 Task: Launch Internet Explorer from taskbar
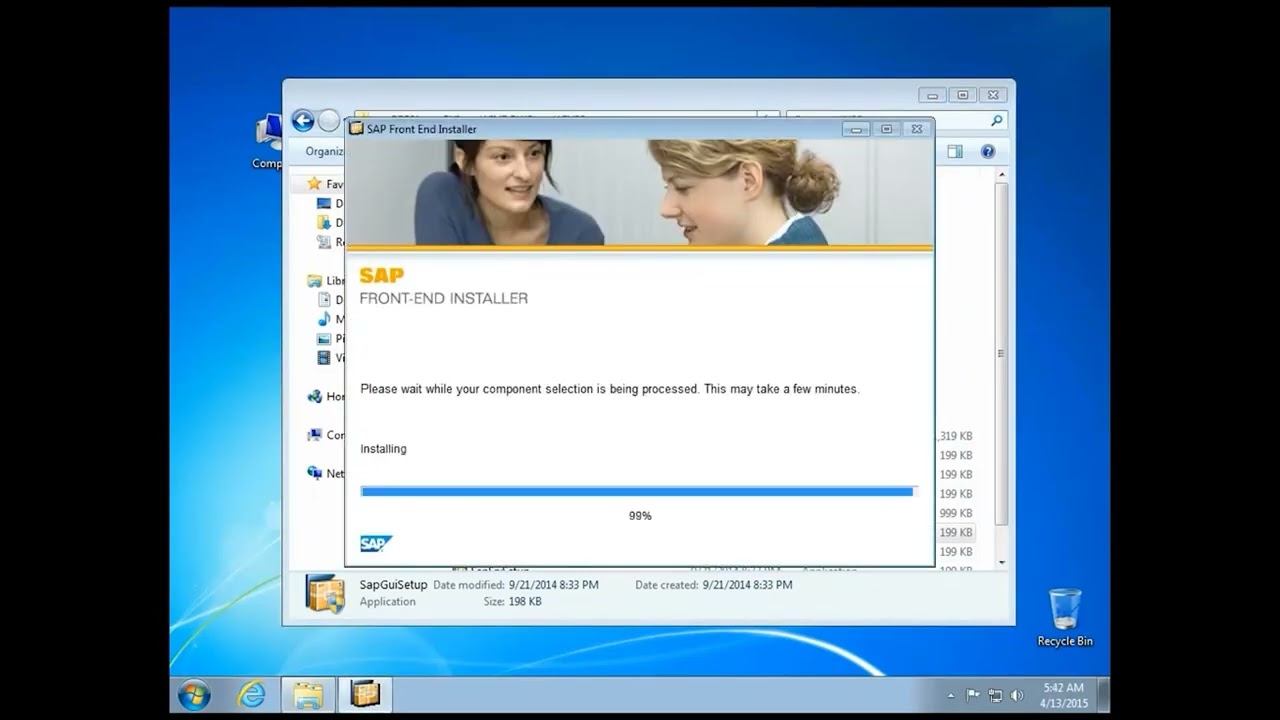[x=251, y=694]
